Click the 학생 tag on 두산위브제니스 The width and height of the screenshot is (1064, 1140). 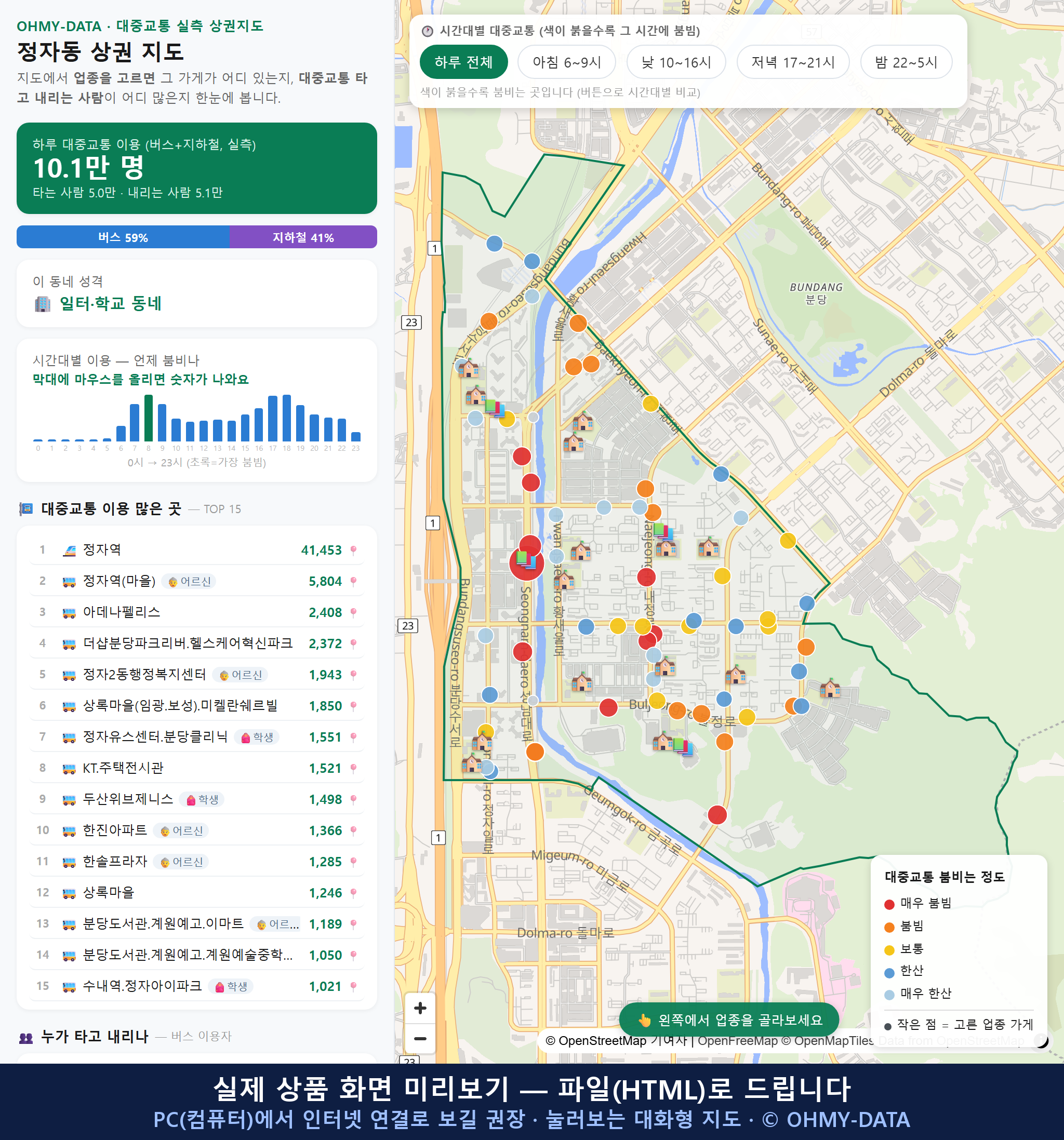pyautogui.click(x=202, y=799)
